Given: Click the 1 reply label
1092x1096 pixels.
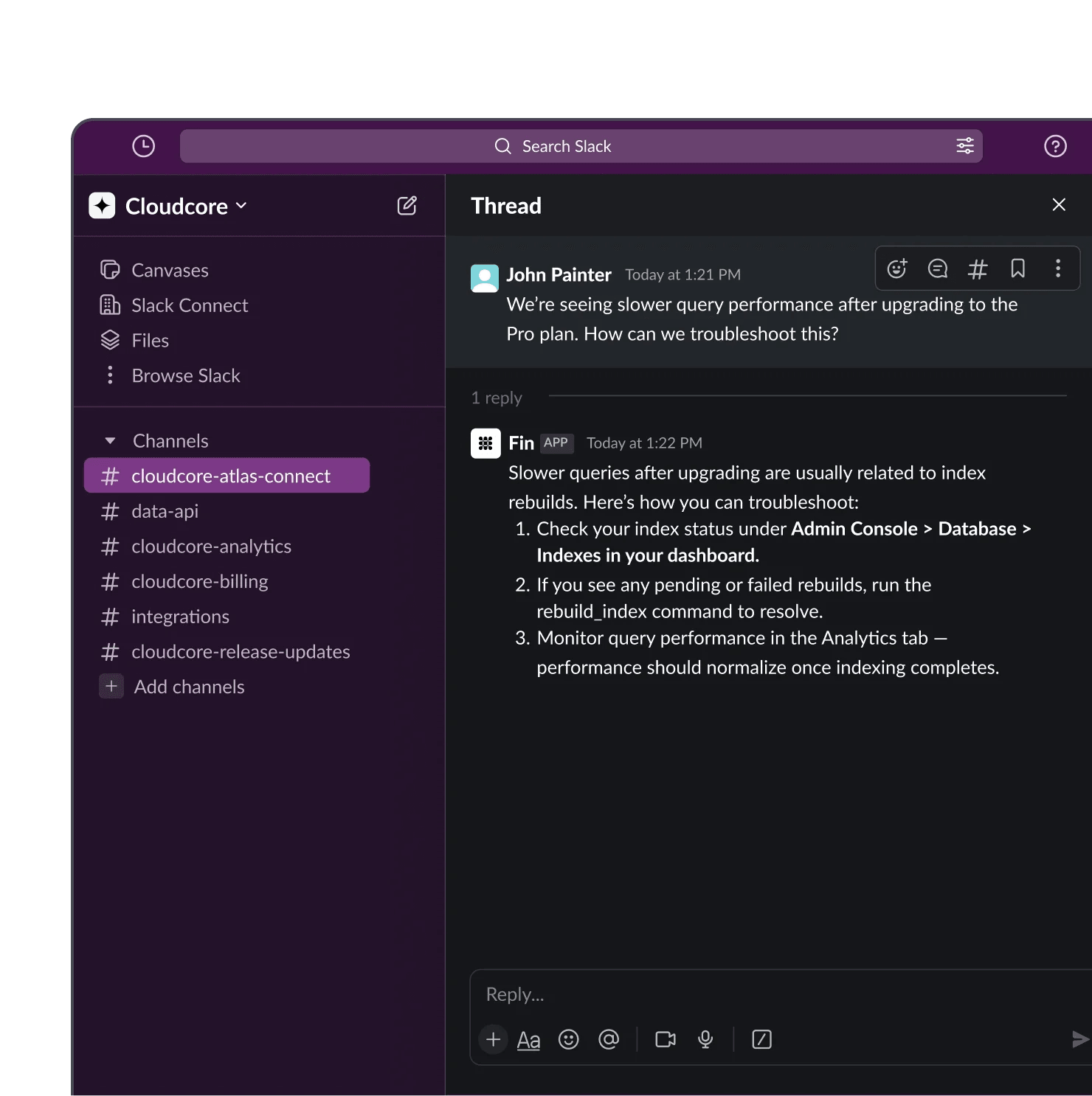Looking at the screenshot, I should [497, 398].
